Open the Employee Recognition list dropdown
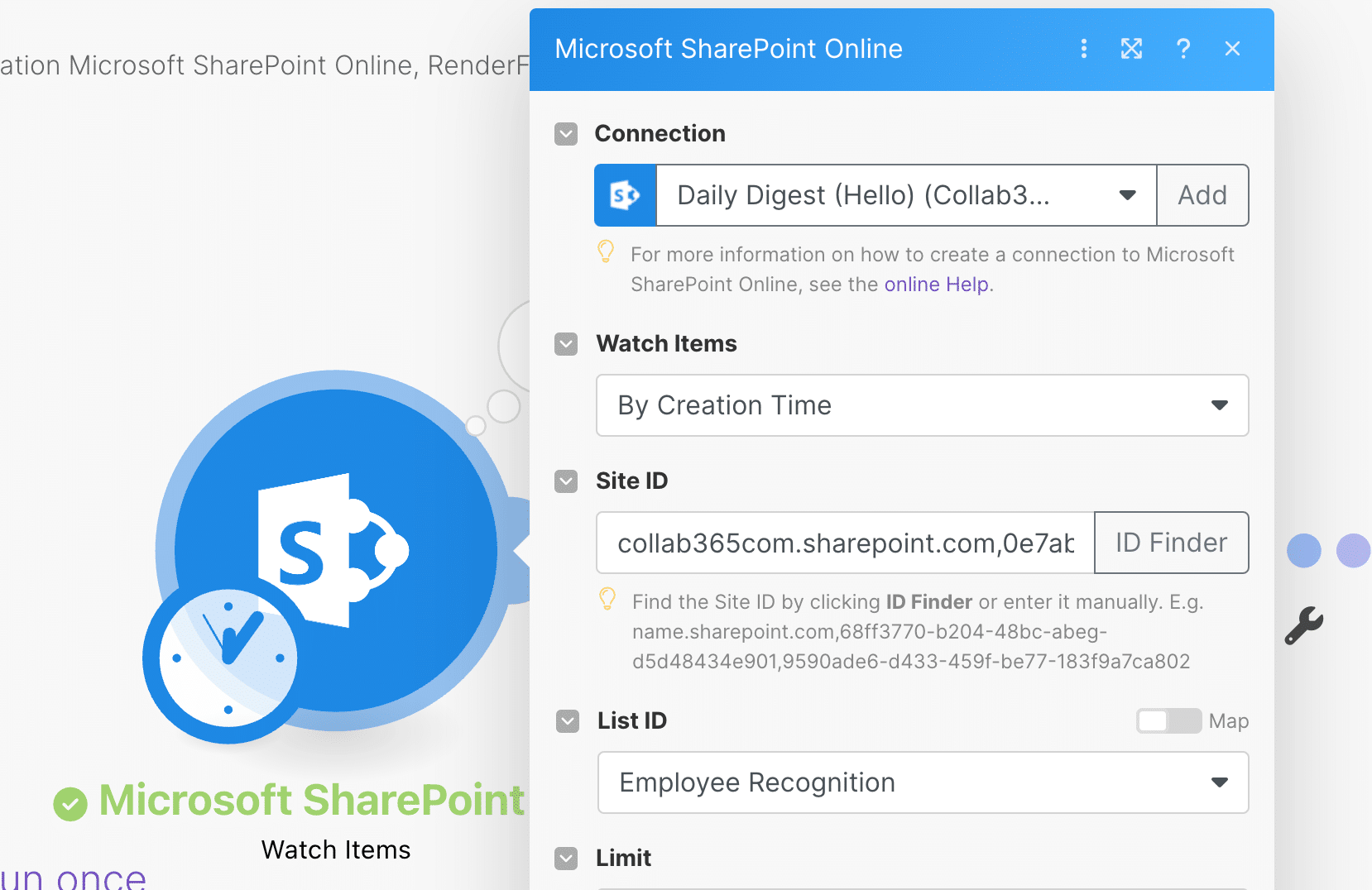Image resolution: width=1372 pixels, height=890 pixels. [x=1219, y=782]
